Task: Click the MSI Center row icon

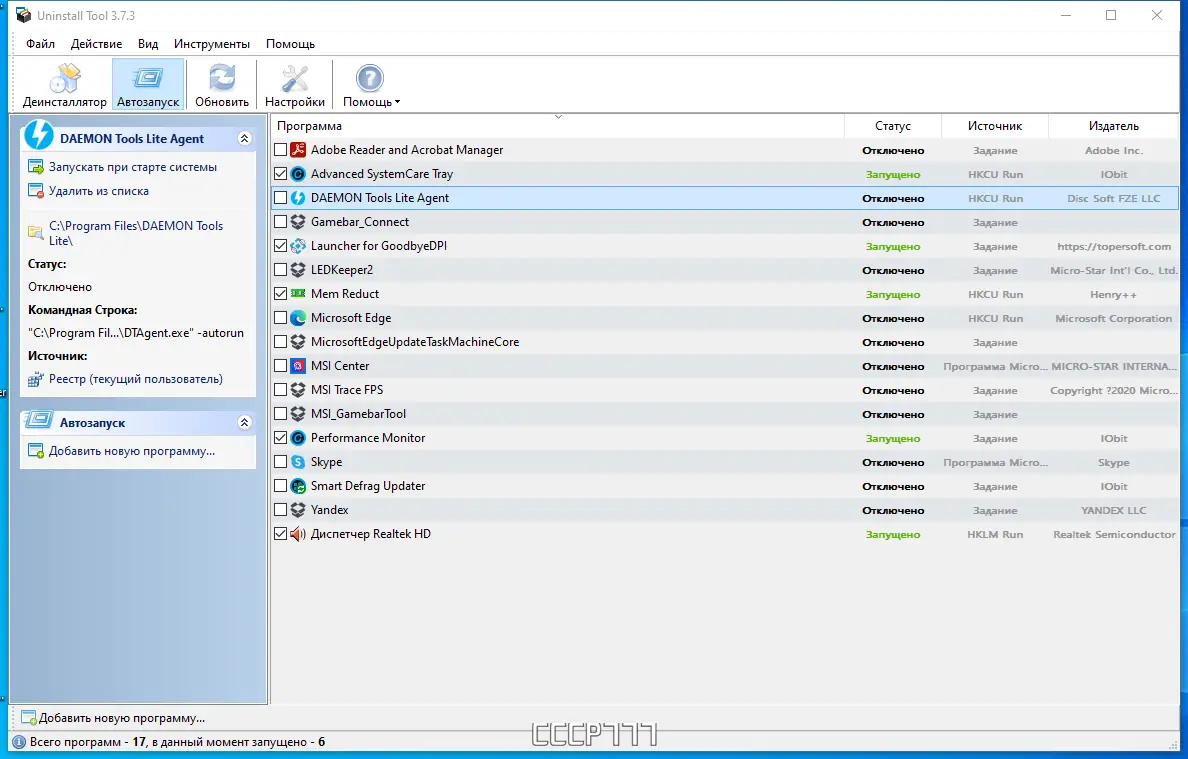Action: 298,366
